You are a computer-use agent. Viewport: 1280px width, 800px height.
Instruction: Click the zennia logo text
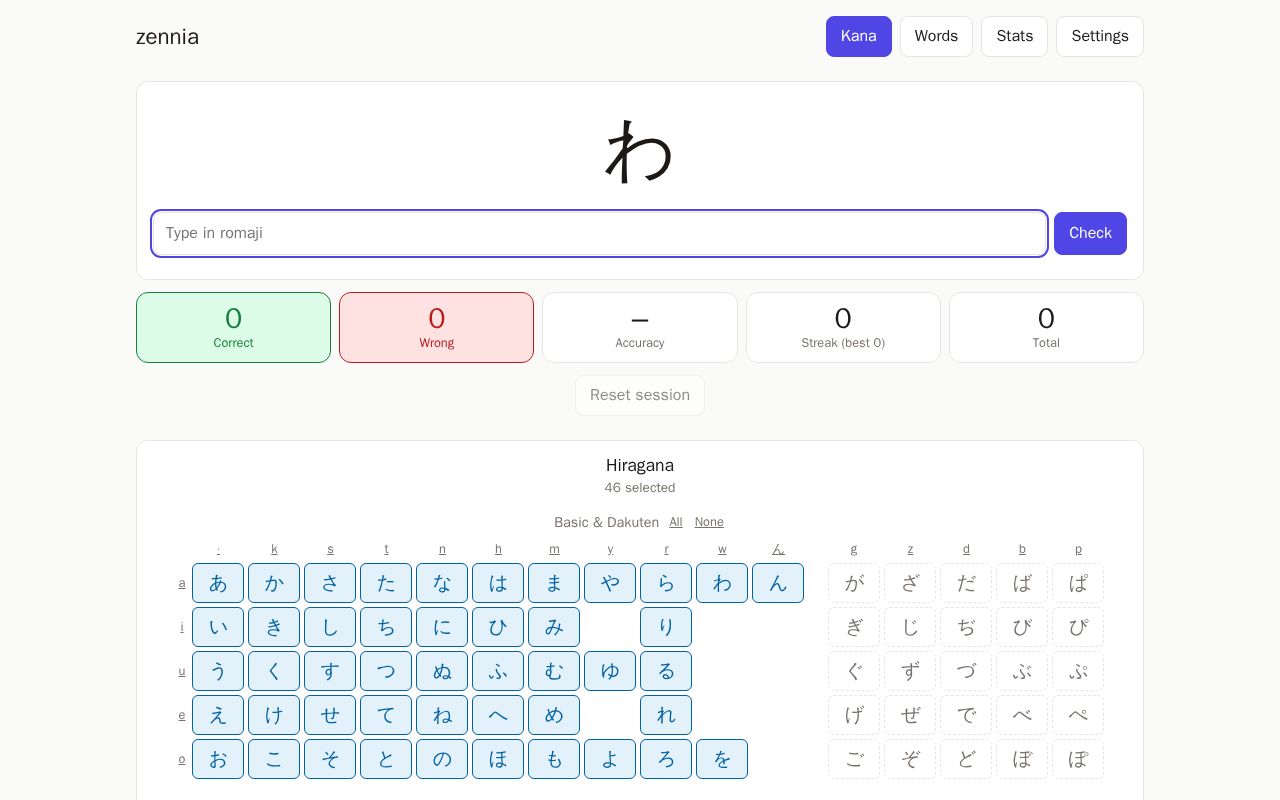[x=167, y=37]
